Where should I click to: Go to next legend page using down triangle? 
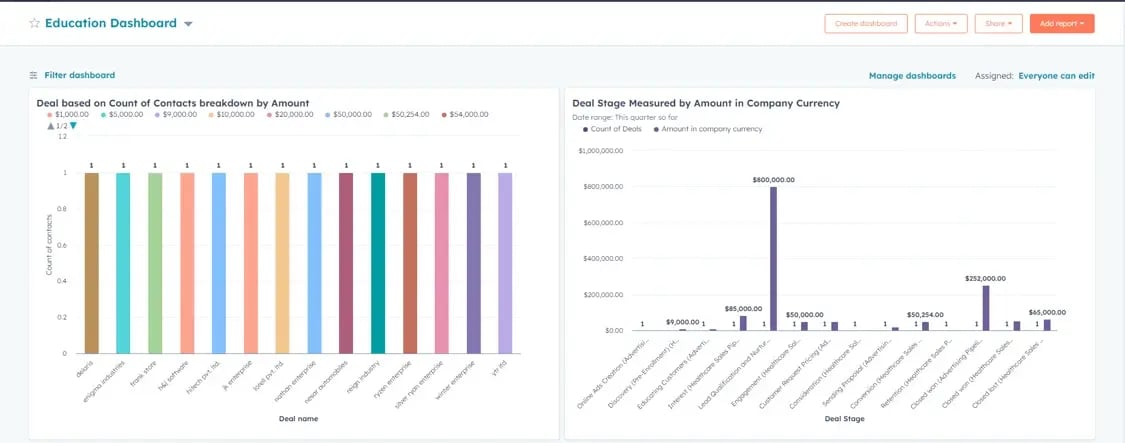[72, 126]
